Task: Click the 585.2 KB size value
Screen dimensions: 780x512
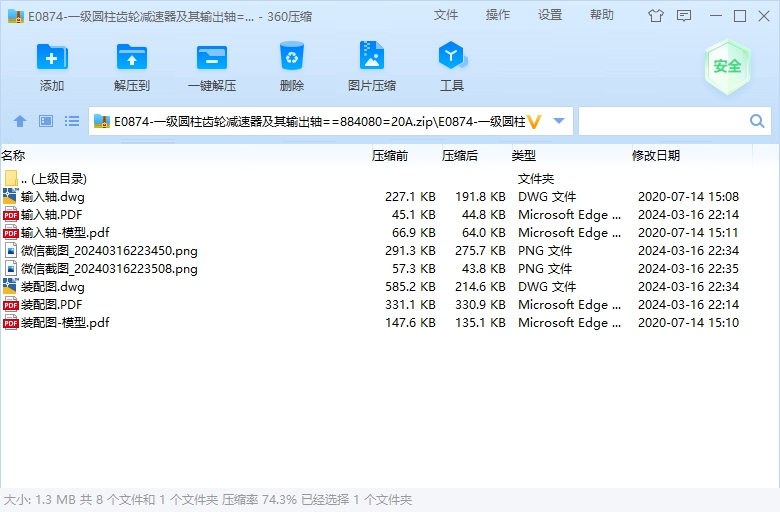Action: click(x=410, y=287)
